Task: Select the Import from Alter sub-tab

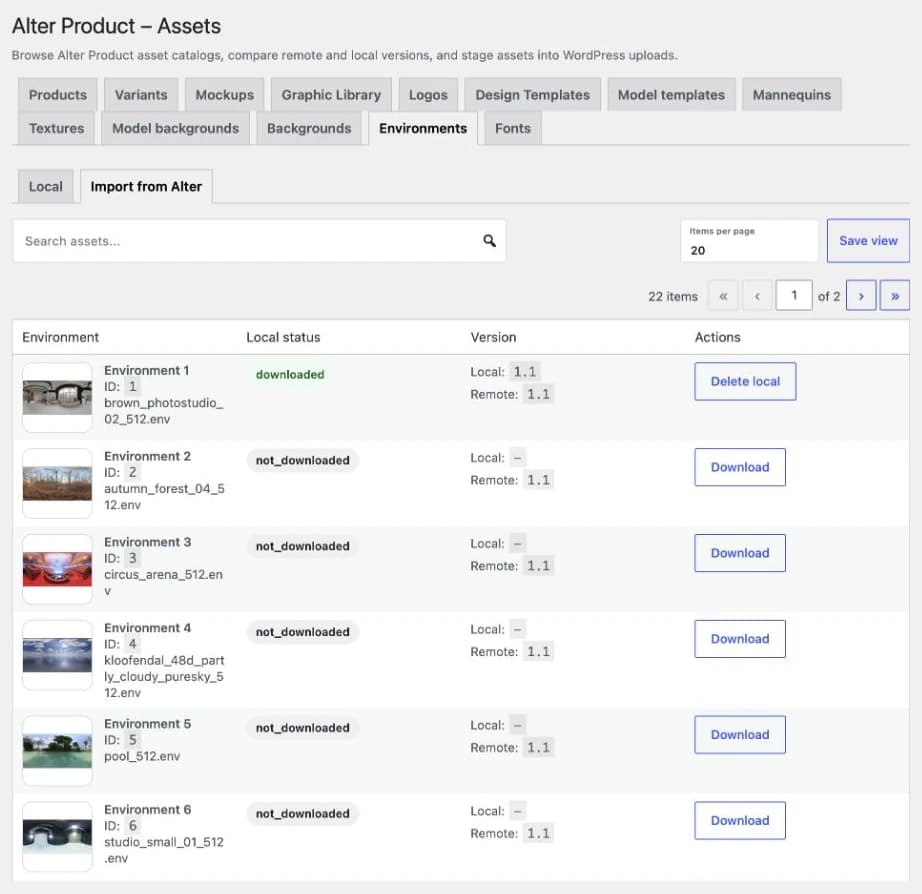Action: (146, 186)
